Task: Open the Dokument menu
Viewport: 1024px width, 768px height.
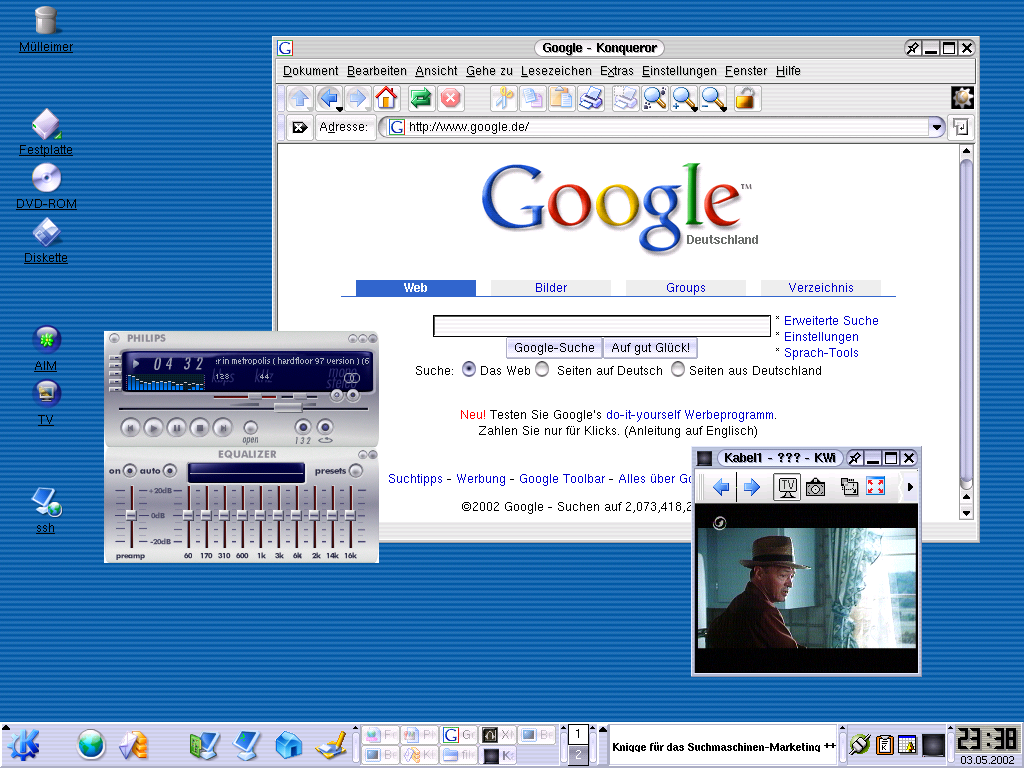Action: click(310, 71)
